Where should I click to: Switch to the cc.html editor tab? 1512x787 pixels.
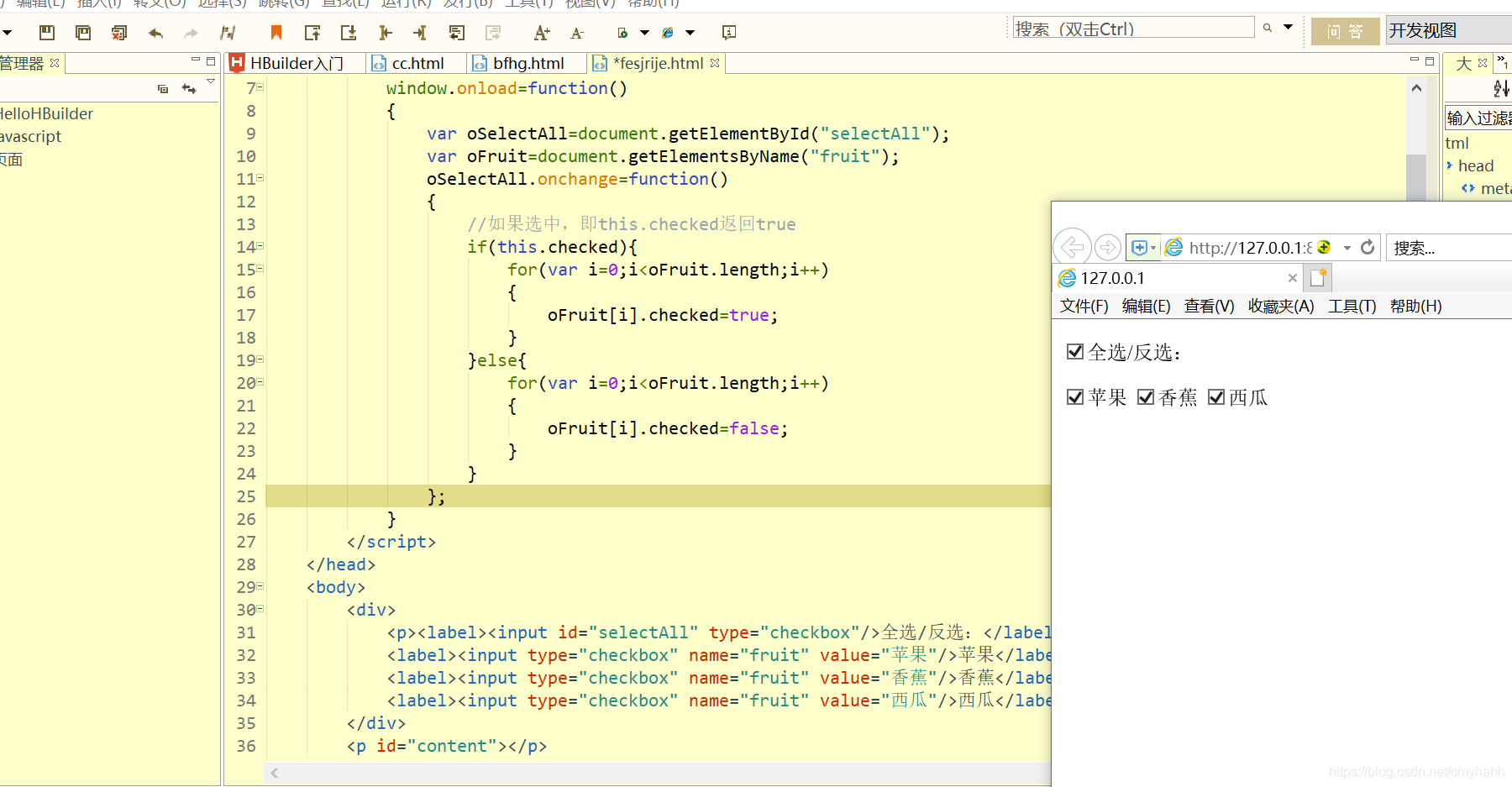click(417, 63)
